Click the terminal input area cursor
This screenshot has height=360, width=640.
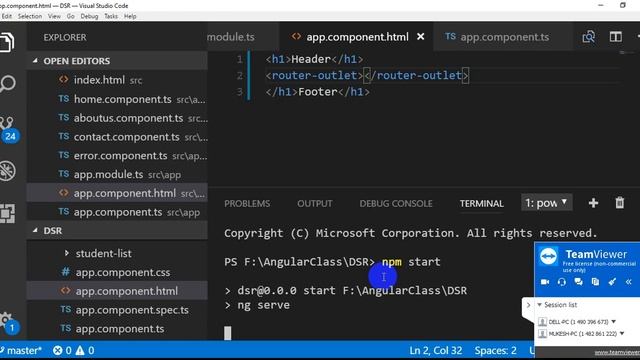[x=228, y=333]
